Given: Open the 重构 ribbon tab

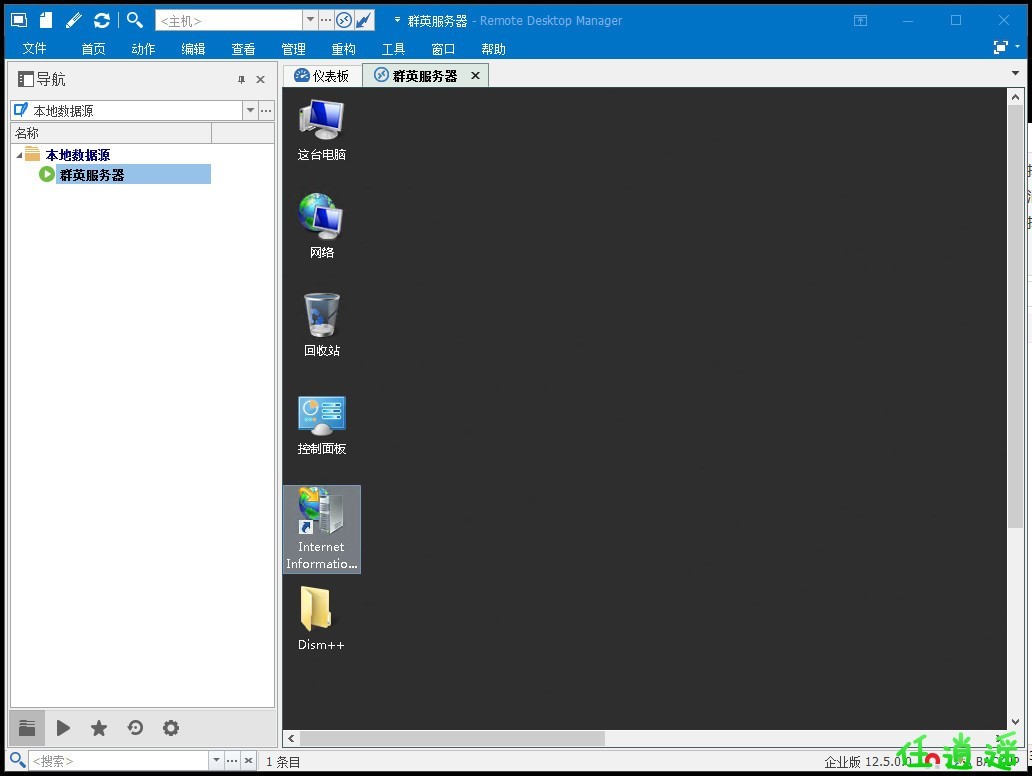Looking at the screenshot, I should coord(343,49).
